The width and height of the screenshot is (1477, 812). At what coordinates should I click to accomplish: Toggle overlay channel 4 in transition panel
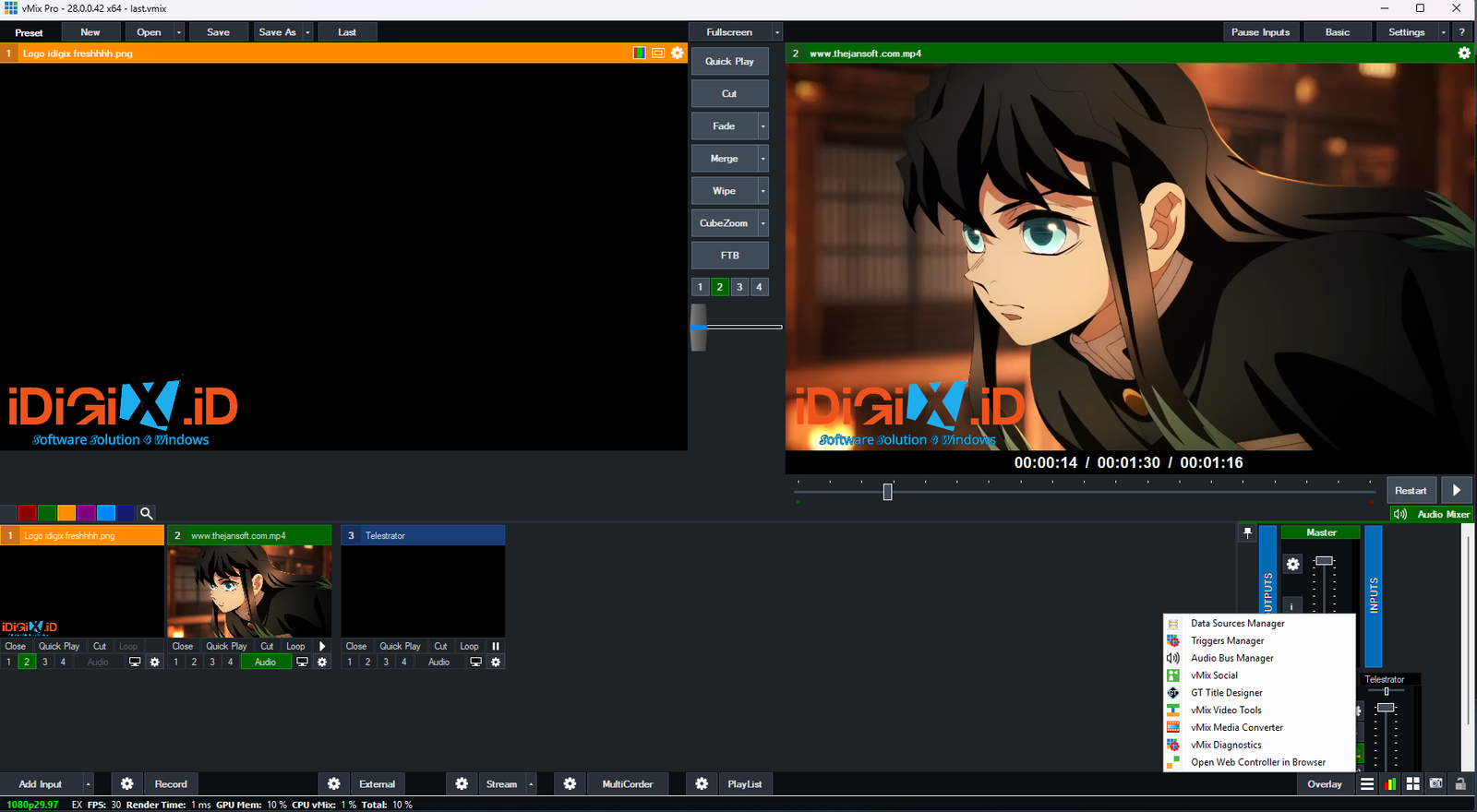pos(759,287)
